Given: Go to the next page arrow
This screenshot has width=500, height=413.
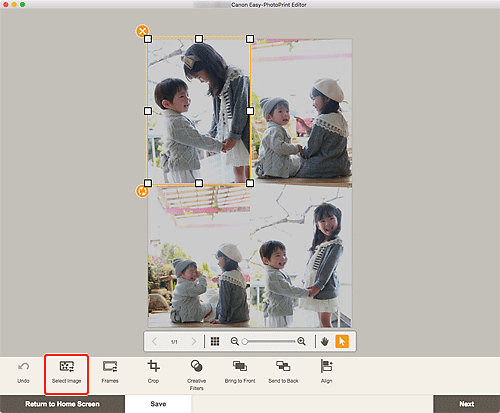Looking at the screenshot, I should [x=194, y=341].
